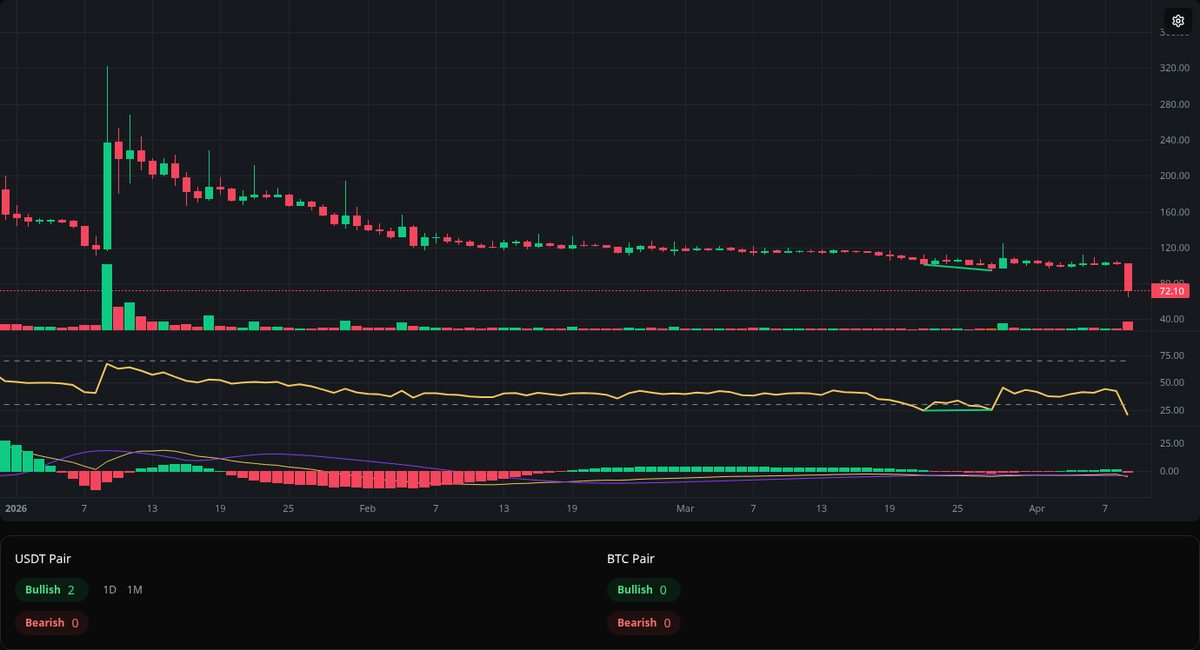The height and width of the screenshot is (650, 1200).
Task: Click the 240.00 price axis label
Action: pyautogui.click(x=1173, y=141)
